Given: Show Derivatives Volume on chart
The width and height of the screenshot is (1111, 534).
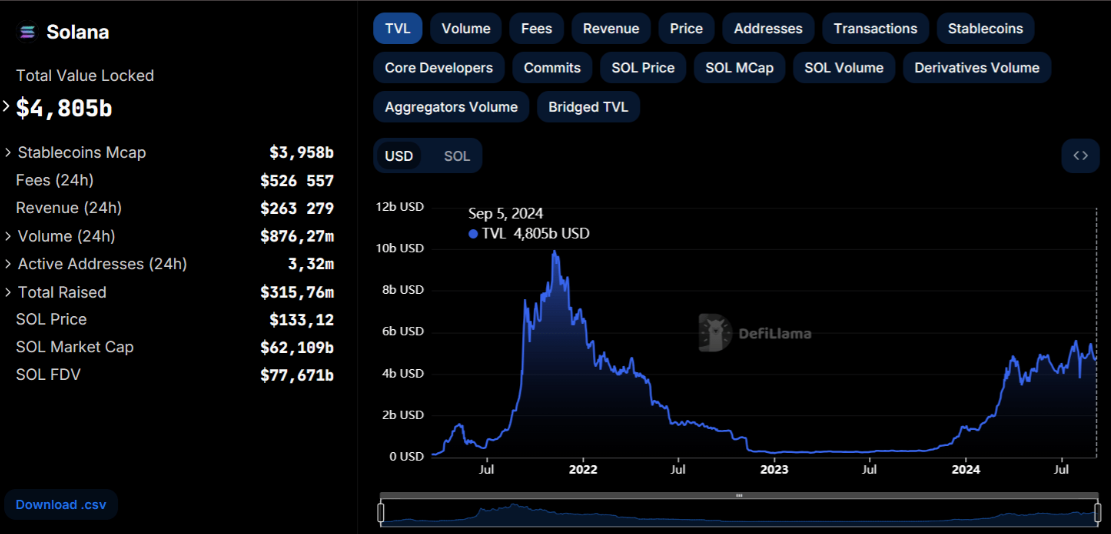Looking at the screenshot, I should 976,68.
